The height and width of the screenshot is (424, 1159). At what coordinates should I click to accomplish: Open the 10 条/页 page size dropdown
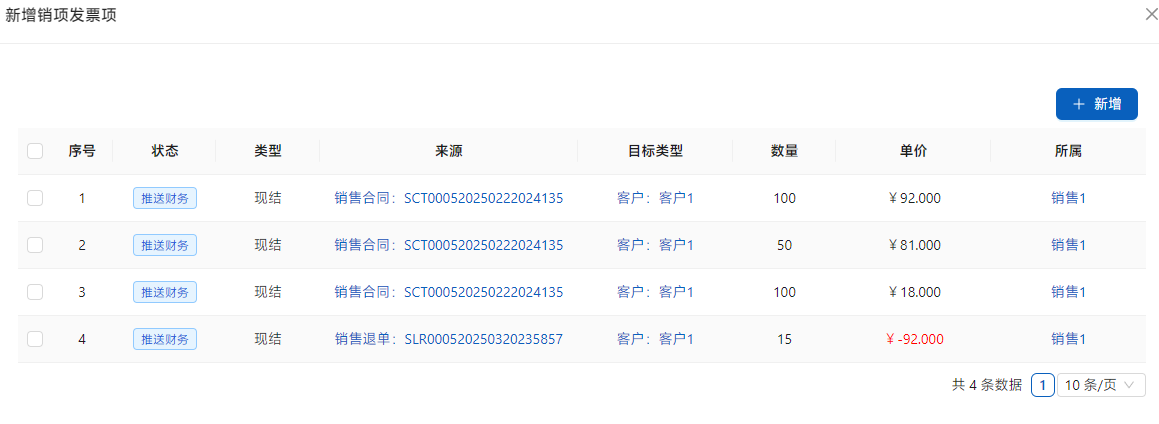(1101, 385)
